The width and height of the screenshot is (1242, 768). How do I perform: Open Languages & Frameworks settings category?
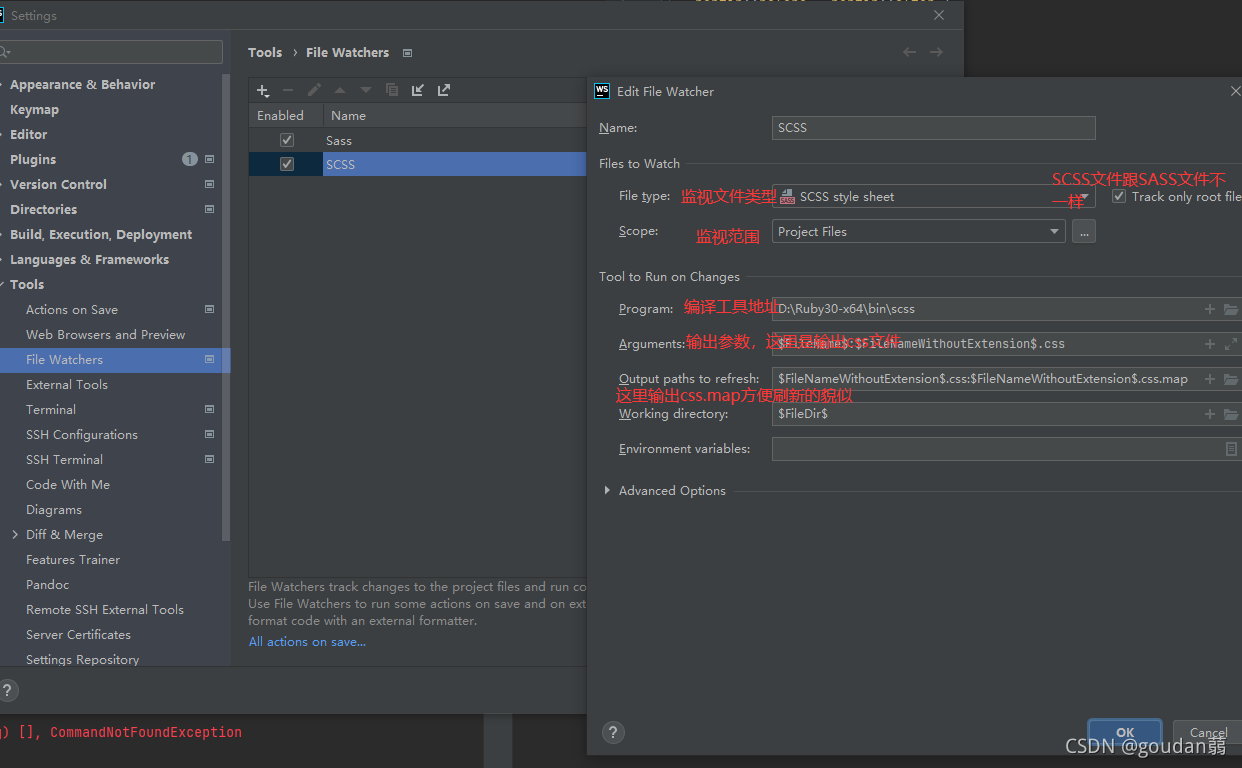89,259
